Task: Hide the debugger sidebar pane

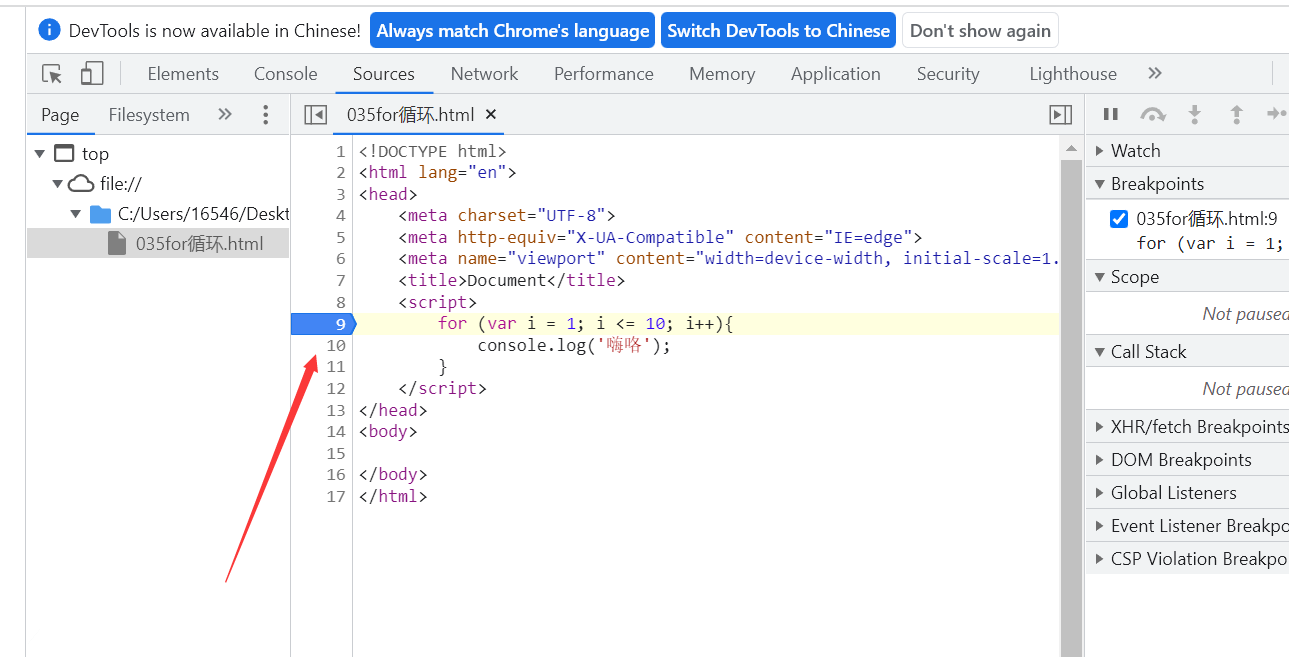Action: [1061, 115]
